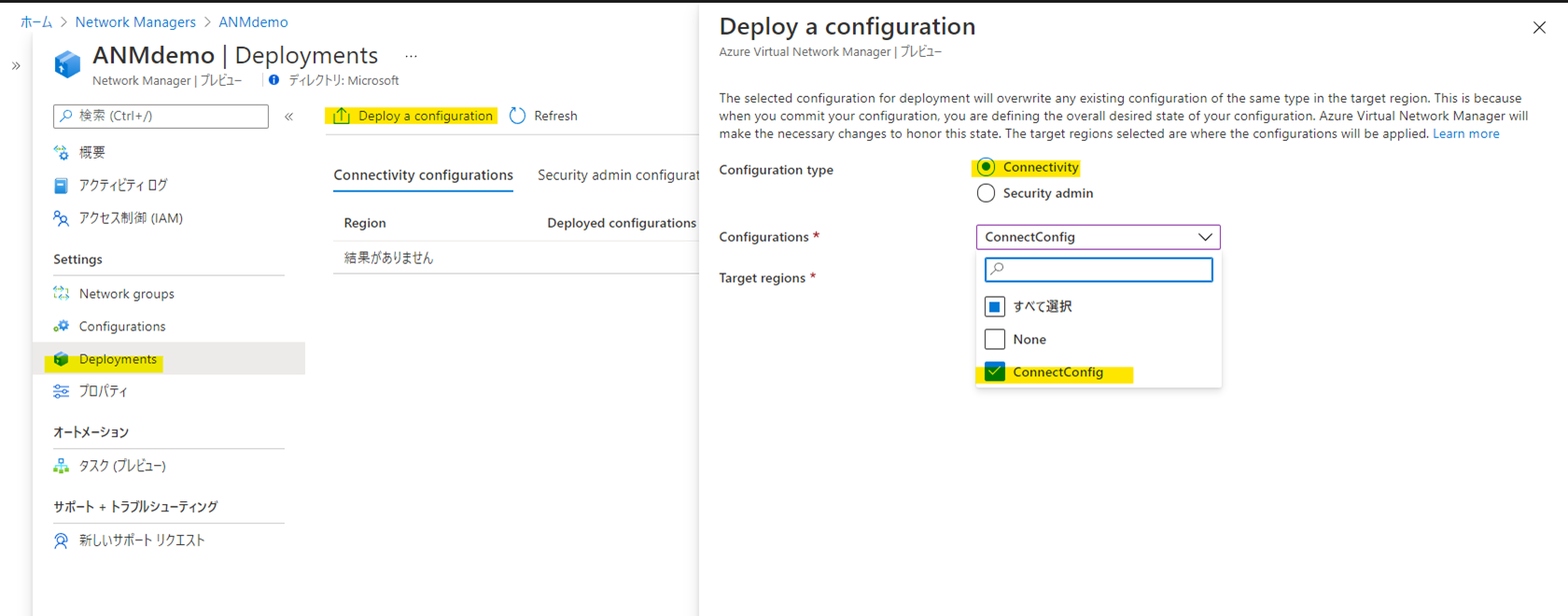Click the Deploy a configuration button
Image resolution: width=1568 pixels, height=616 pixels.
point(412,116)
